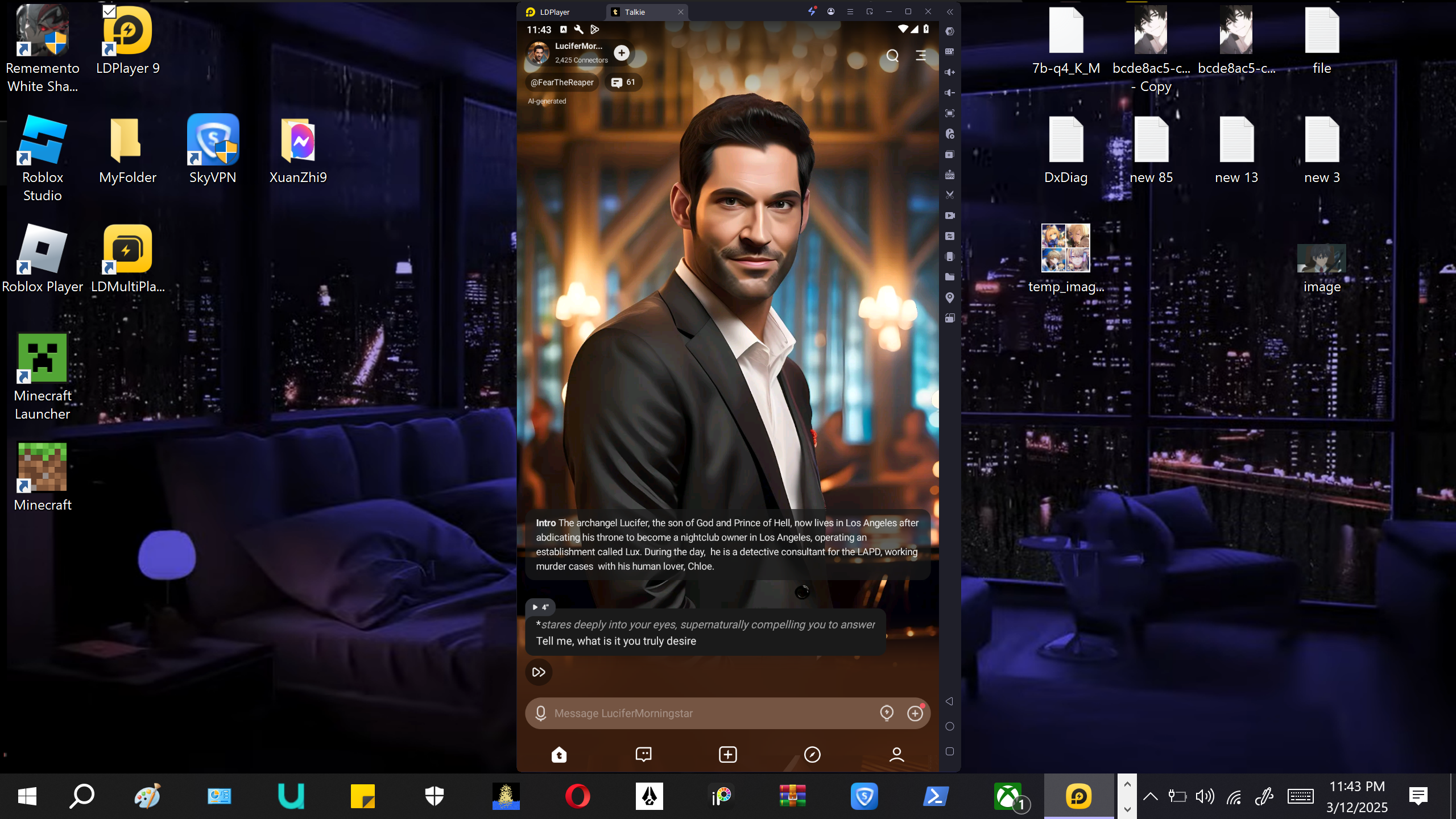Open Talkie chats tab
1456x819 pixels.
pos(643,754)
